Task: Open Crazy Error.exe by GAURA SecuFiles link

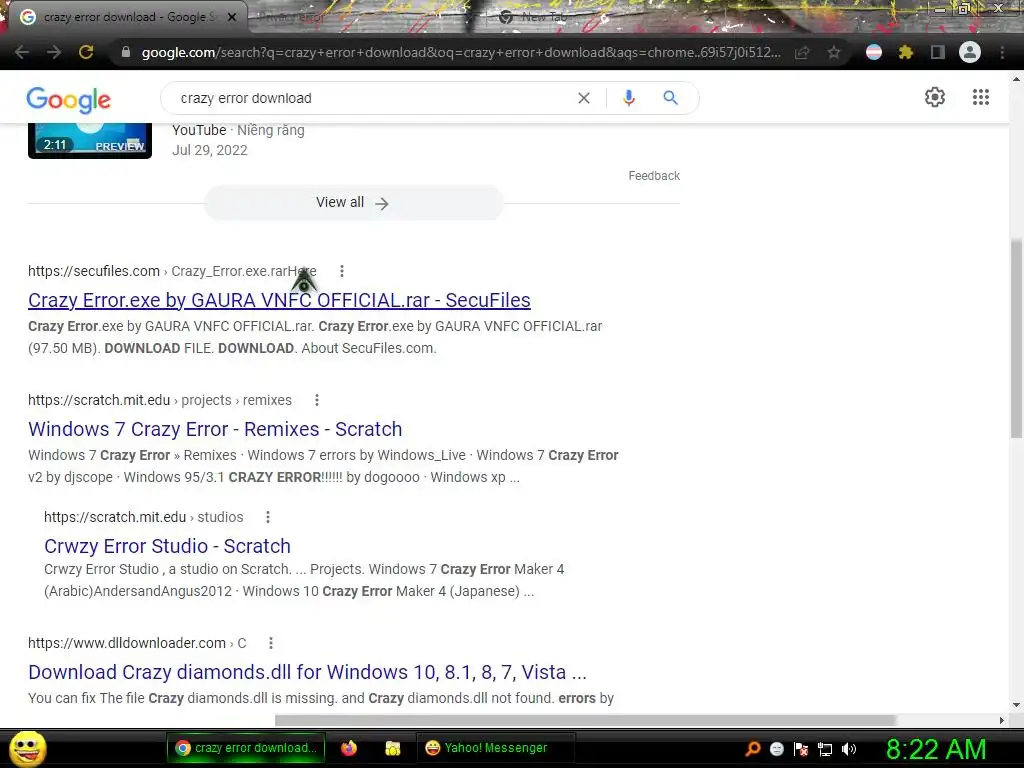Action: pos(279,300)
